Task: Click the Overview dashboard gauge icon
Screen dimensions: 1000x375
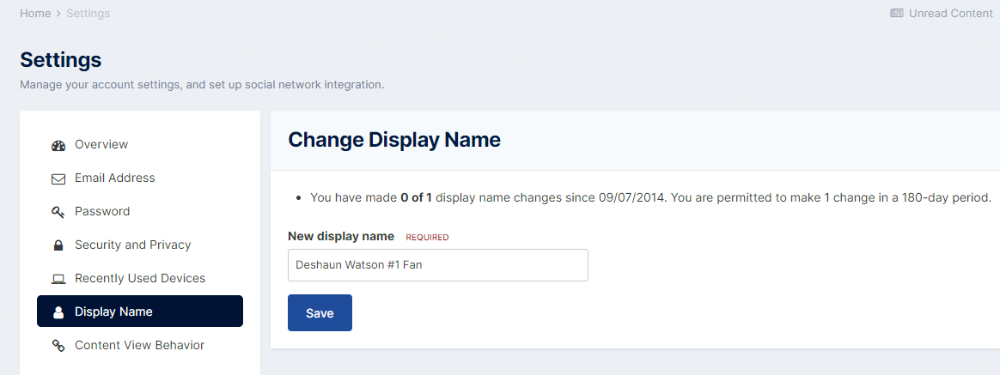Action: pos(58,145)
